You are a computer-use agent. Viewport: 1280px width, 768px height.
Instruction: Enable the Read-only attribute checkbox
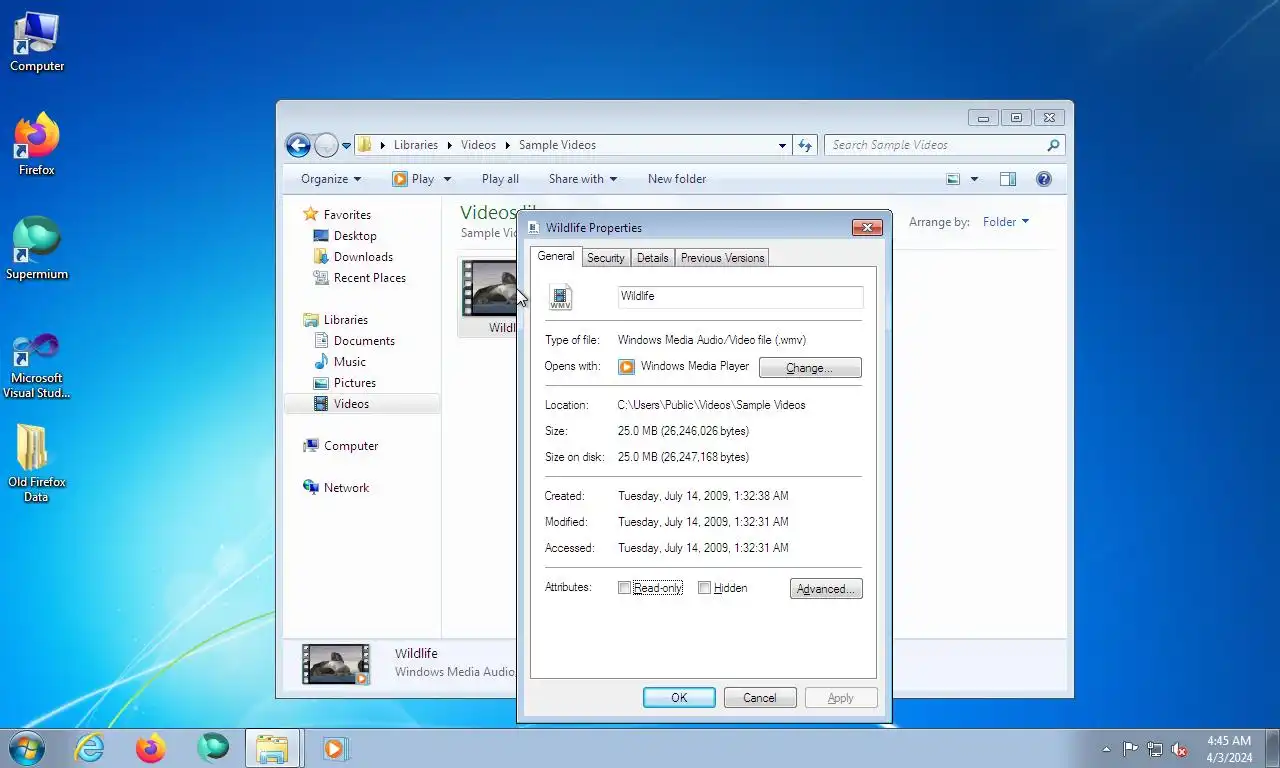coord(625,588)
